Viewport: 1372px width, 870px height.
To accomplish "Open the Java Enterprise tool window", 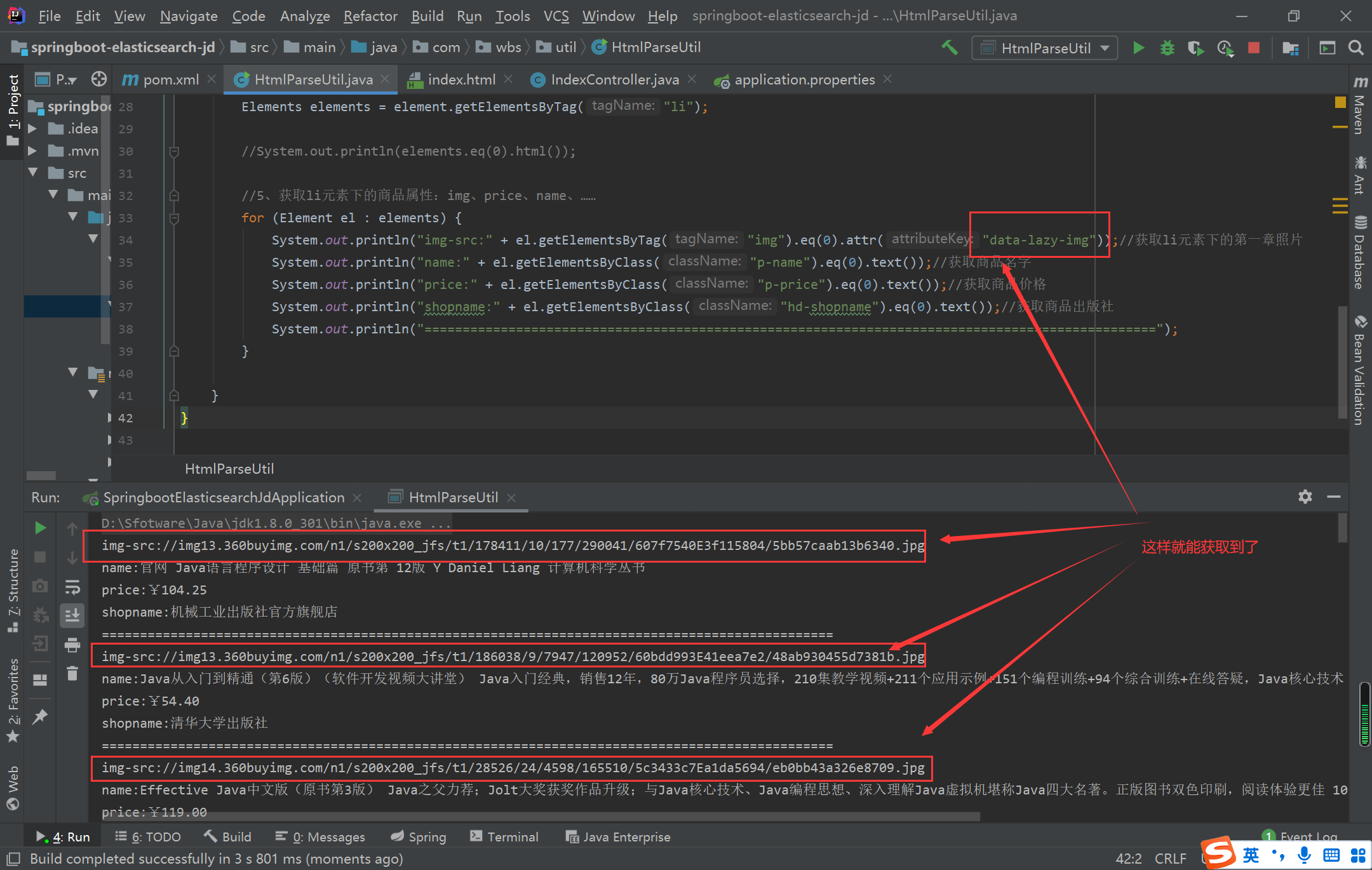I will [617, 837].
